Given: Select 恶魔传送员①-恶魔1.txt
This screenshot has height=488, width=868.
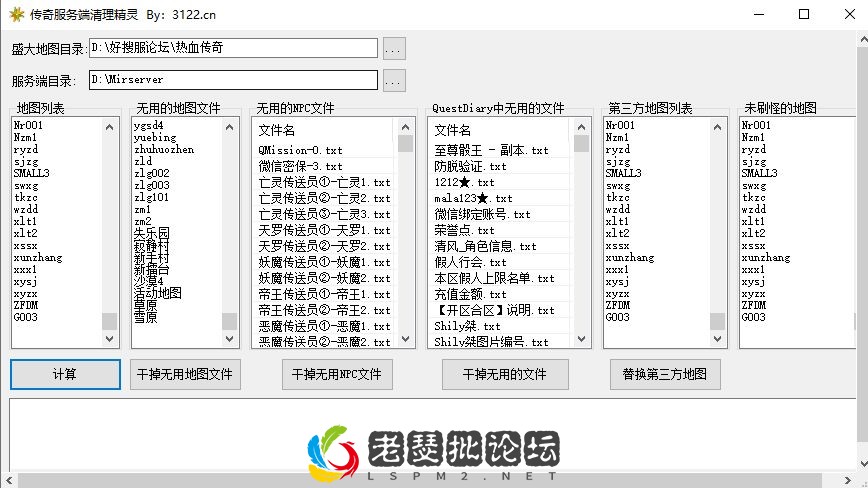Looking at the screenshot, I should (x=324, y=326).
